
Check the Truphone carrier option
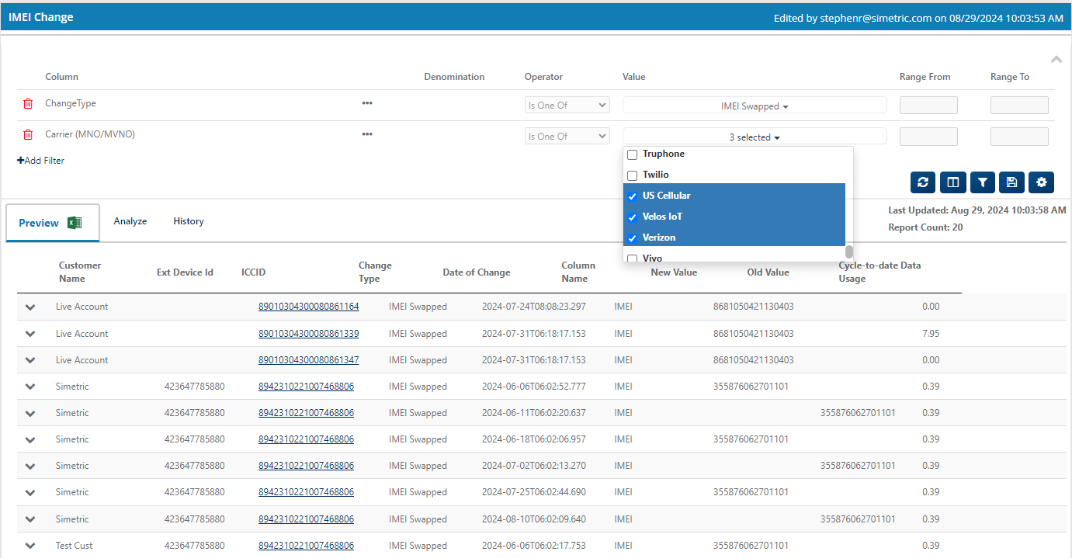632,155
